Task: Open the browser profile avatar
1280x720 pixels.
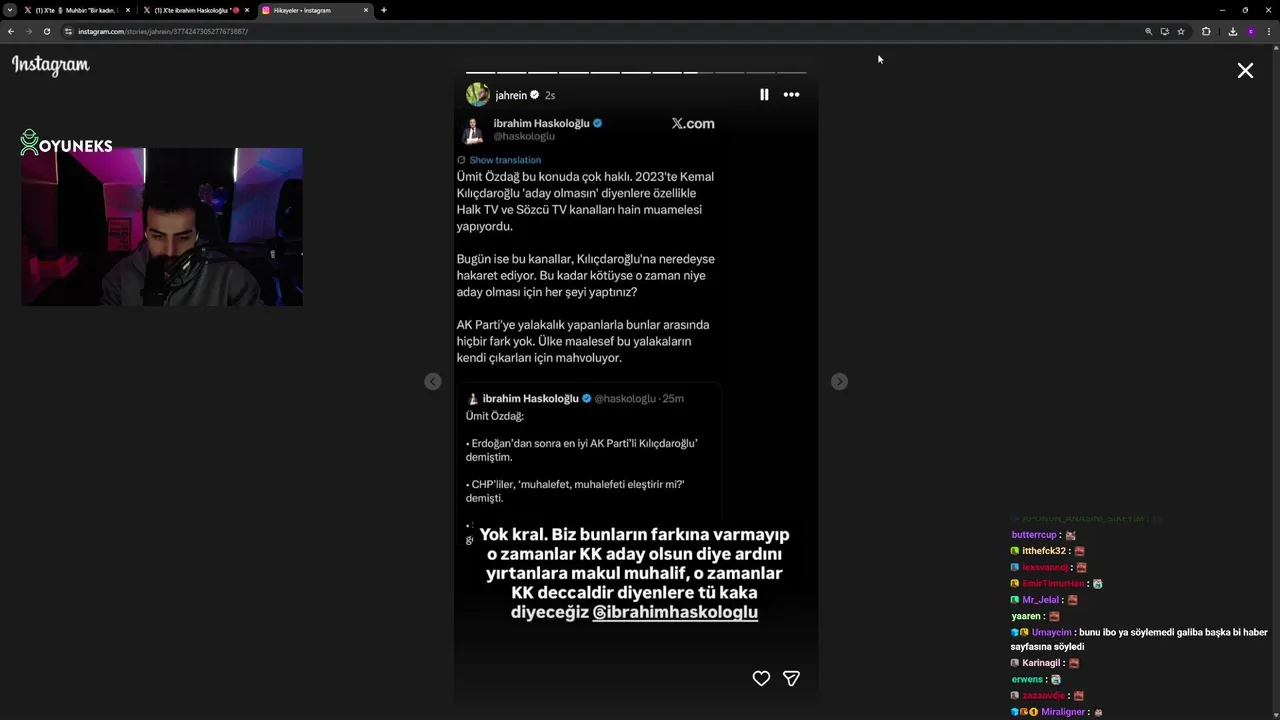Action: pyautogui.click(x=1251, y=31)
